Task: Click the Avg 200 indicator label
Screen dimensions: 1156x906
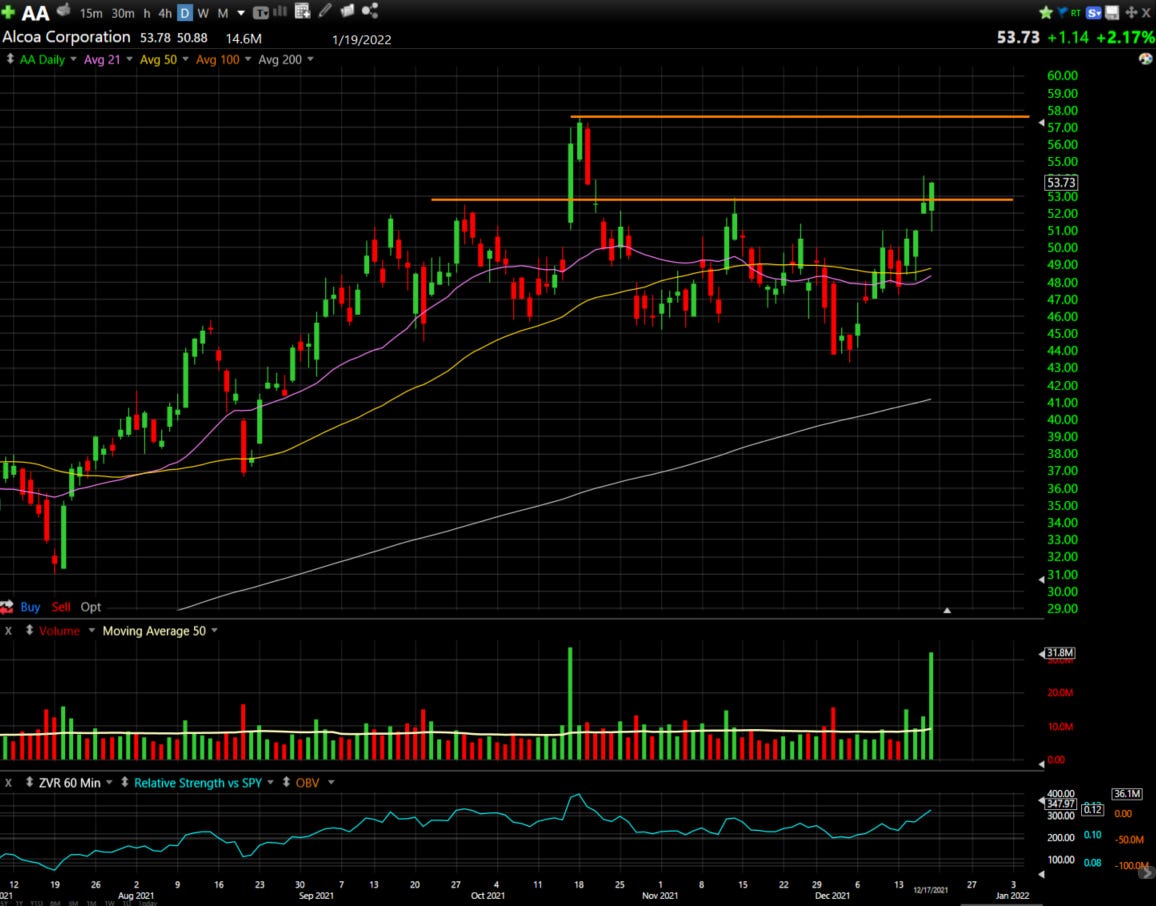Action: click(280, 60)
